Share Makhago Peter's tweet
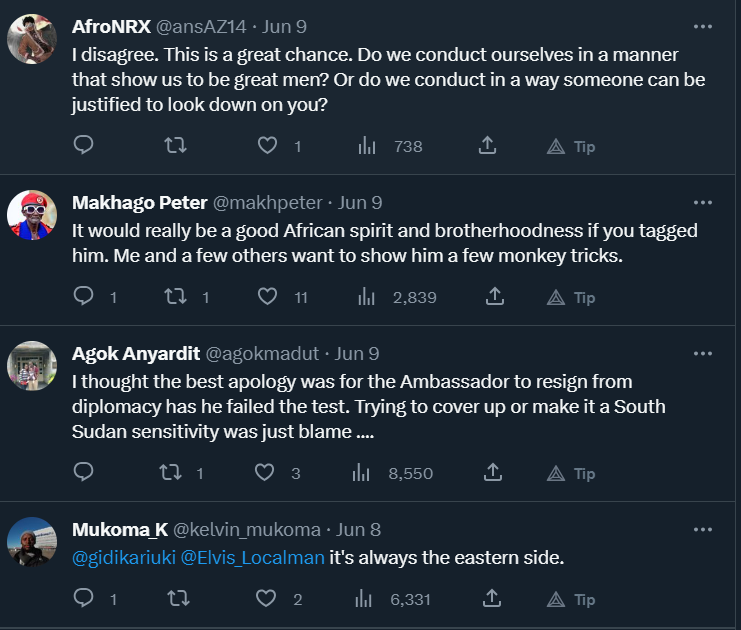741x630 pixels. tap(494, 297)
